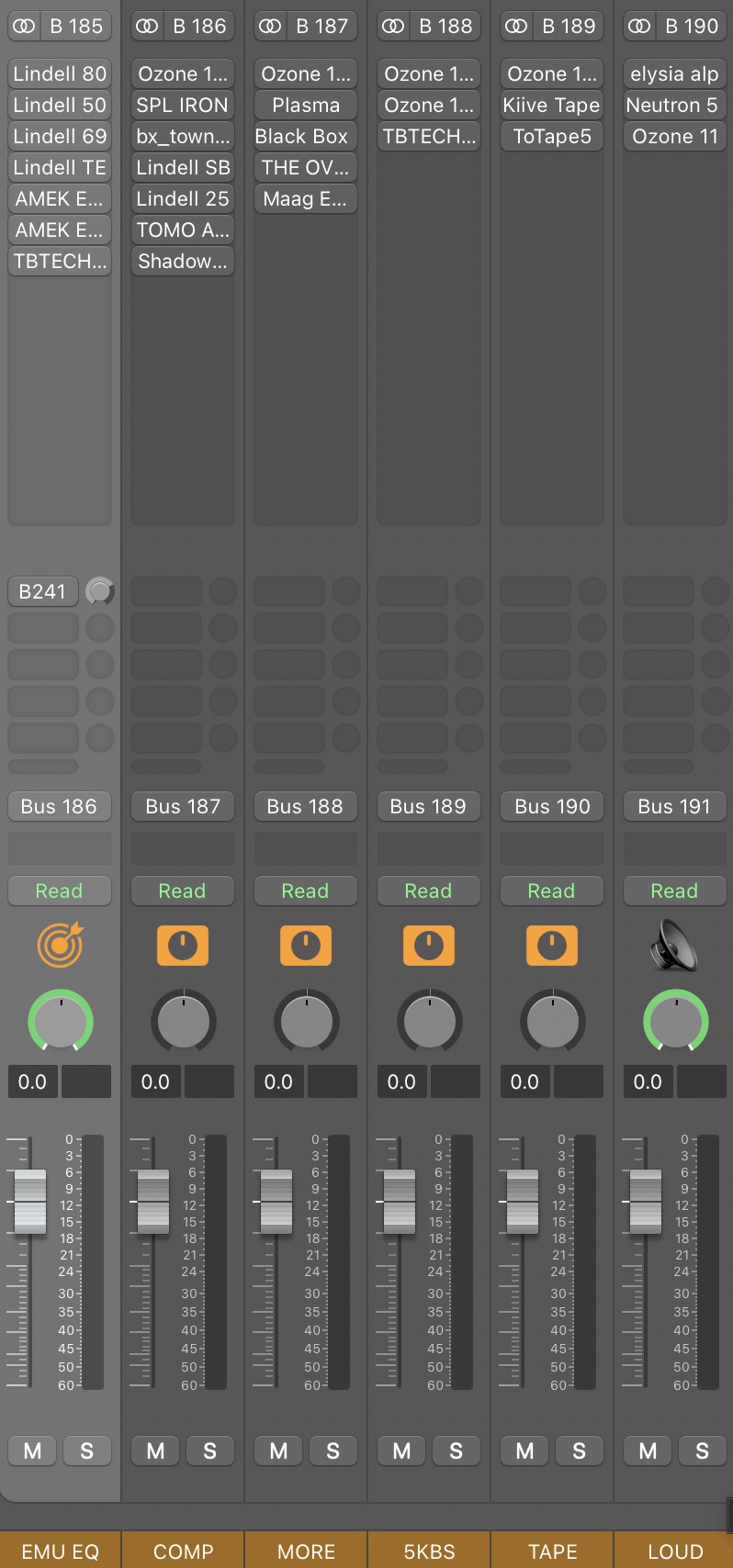Click the LOUD pan knob
Image resolution: width=733 pixels, height=1568 pixels.
coord(675,1021)
